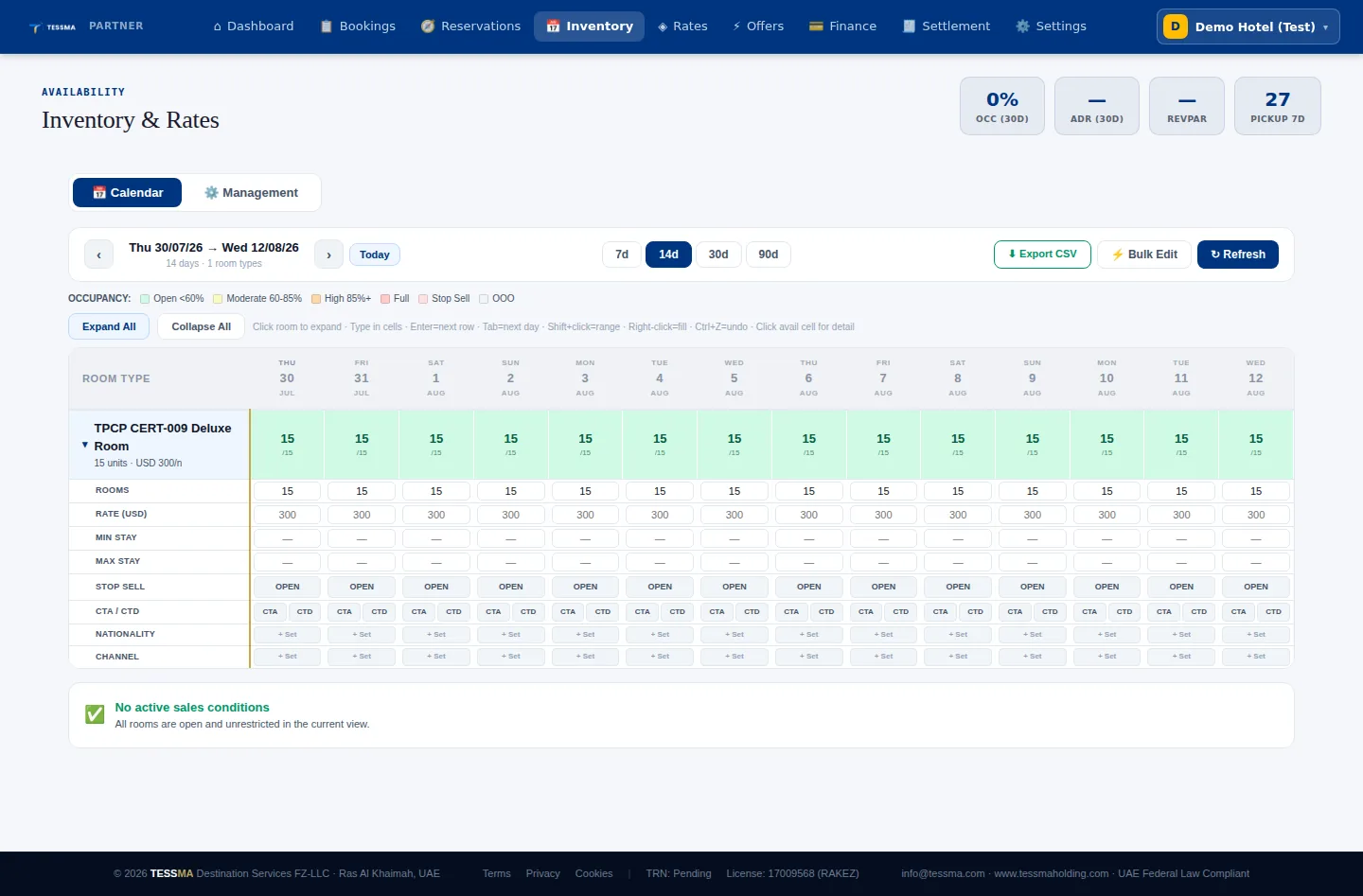Click the info@tessma.com email link
This screenshot has height=896, width=1363.
coord(943,873)
